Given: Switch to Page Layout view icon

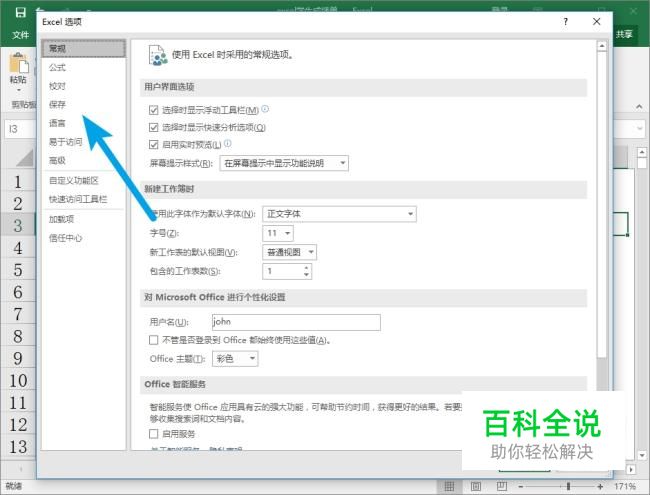Looking at the screenshot, I should pyautogui.click(x=476, y=486).
